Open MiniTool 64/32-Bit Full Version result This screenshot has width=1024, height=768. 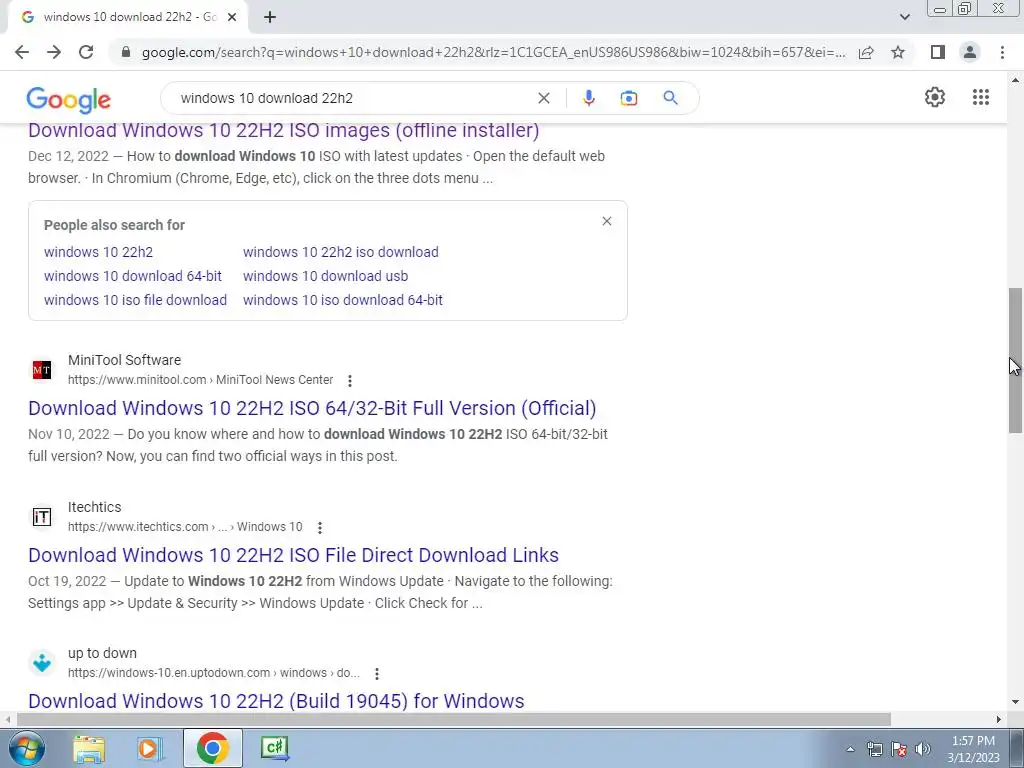(x=312, y=408)
